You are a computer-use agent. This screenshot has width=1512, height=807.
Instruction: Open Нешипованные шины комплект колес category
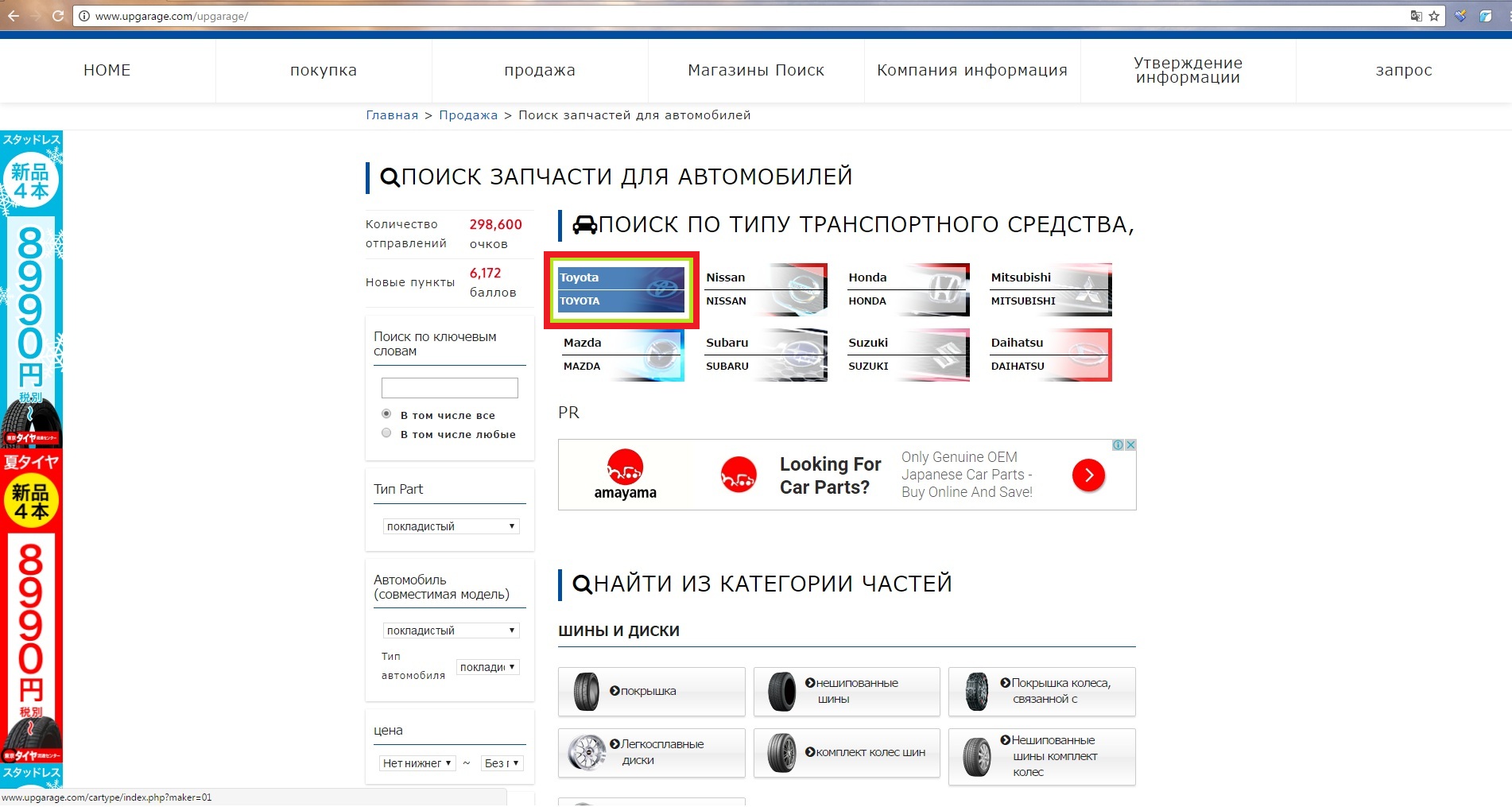point(1041,757)
